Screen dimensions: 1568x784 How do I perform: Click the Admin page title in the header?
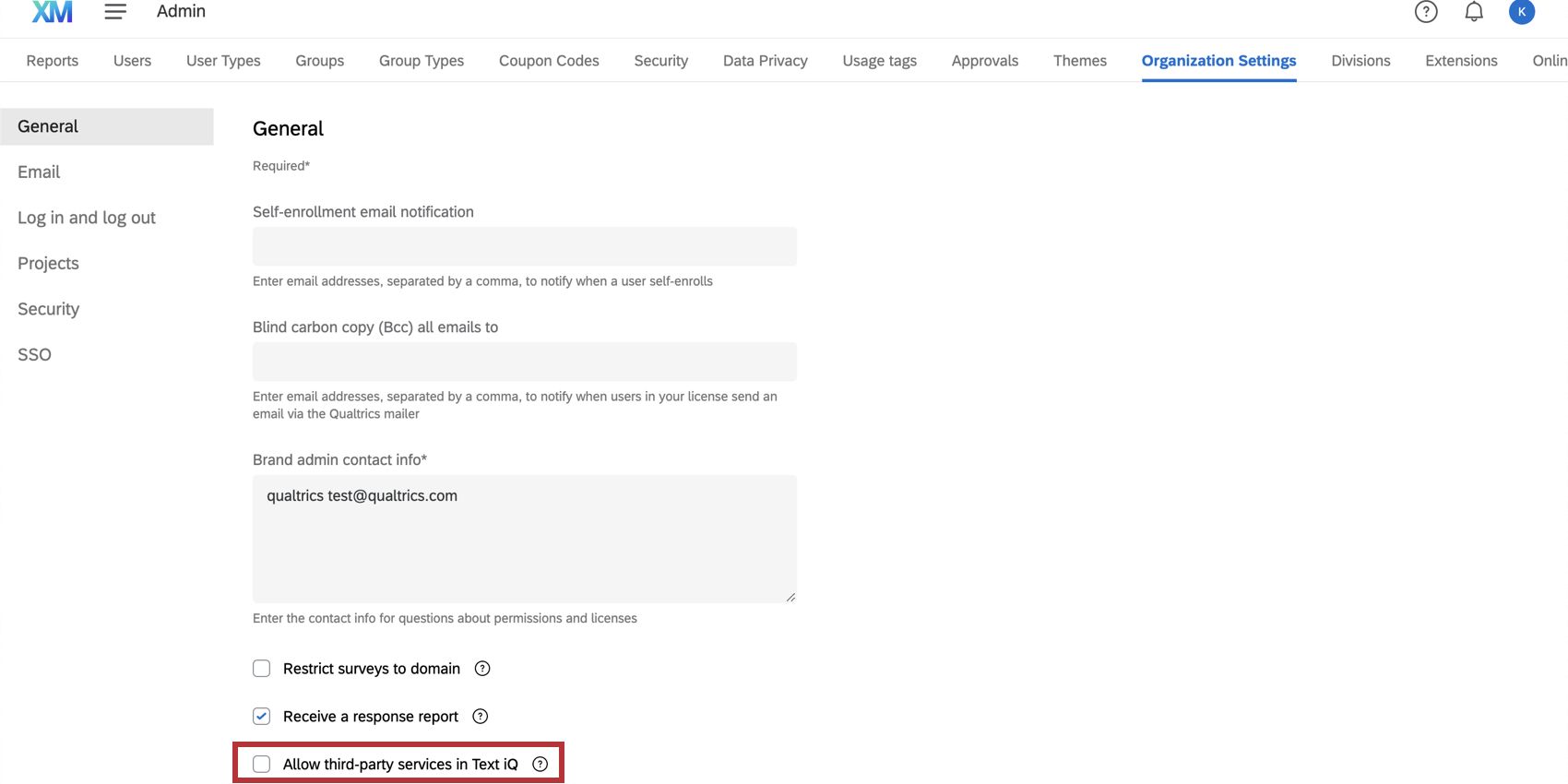[x=181, y=11]
